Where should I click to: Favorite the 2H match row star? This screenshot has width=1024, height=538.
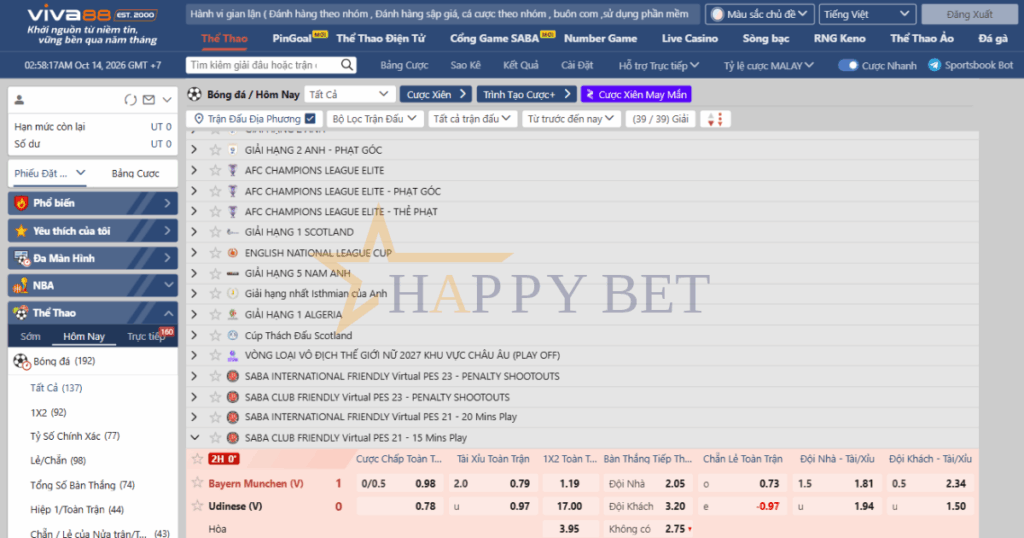197,458
